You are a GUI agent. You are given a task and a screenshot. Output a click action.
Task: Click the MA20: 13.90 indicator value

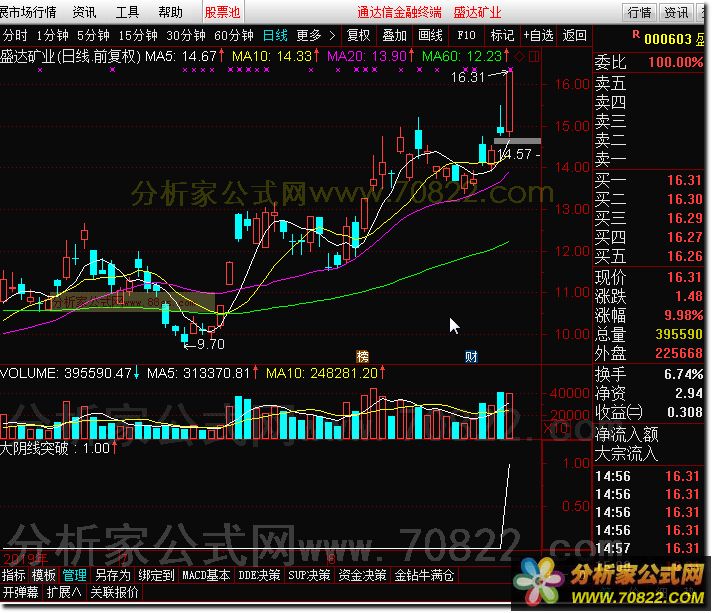point(370,56)
